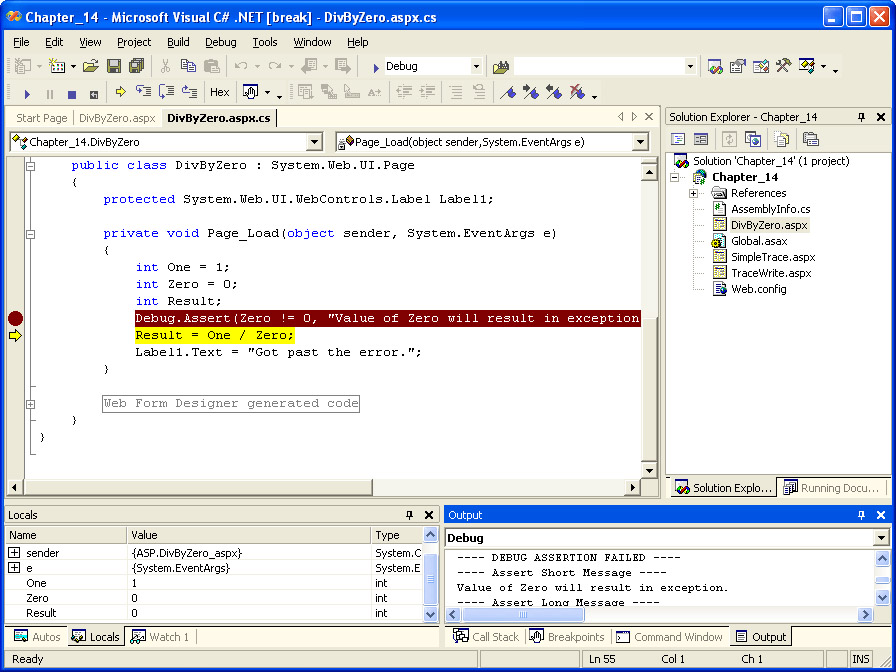Click the Show All Files icon in Solution Explorer

(780, 139)
